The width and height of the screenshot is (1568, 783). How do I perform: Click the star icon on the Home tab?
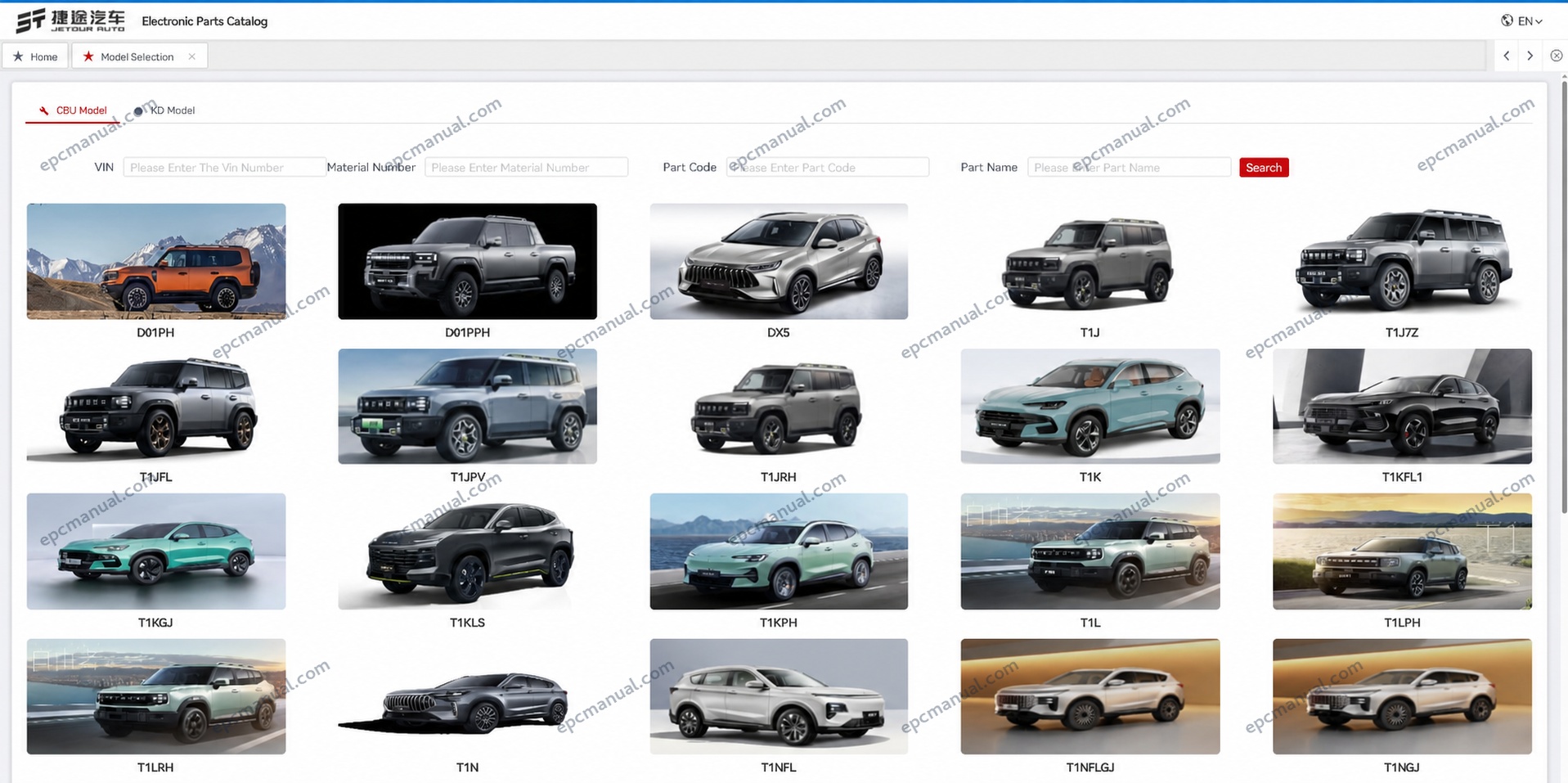(x=18, y=56)
